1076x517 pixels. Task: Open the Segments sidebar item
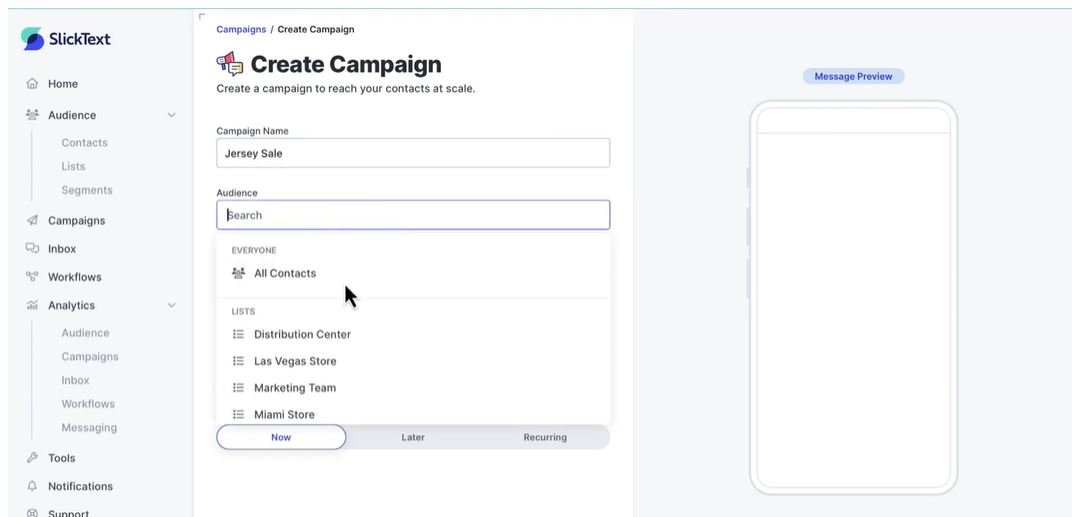[86, 190]
